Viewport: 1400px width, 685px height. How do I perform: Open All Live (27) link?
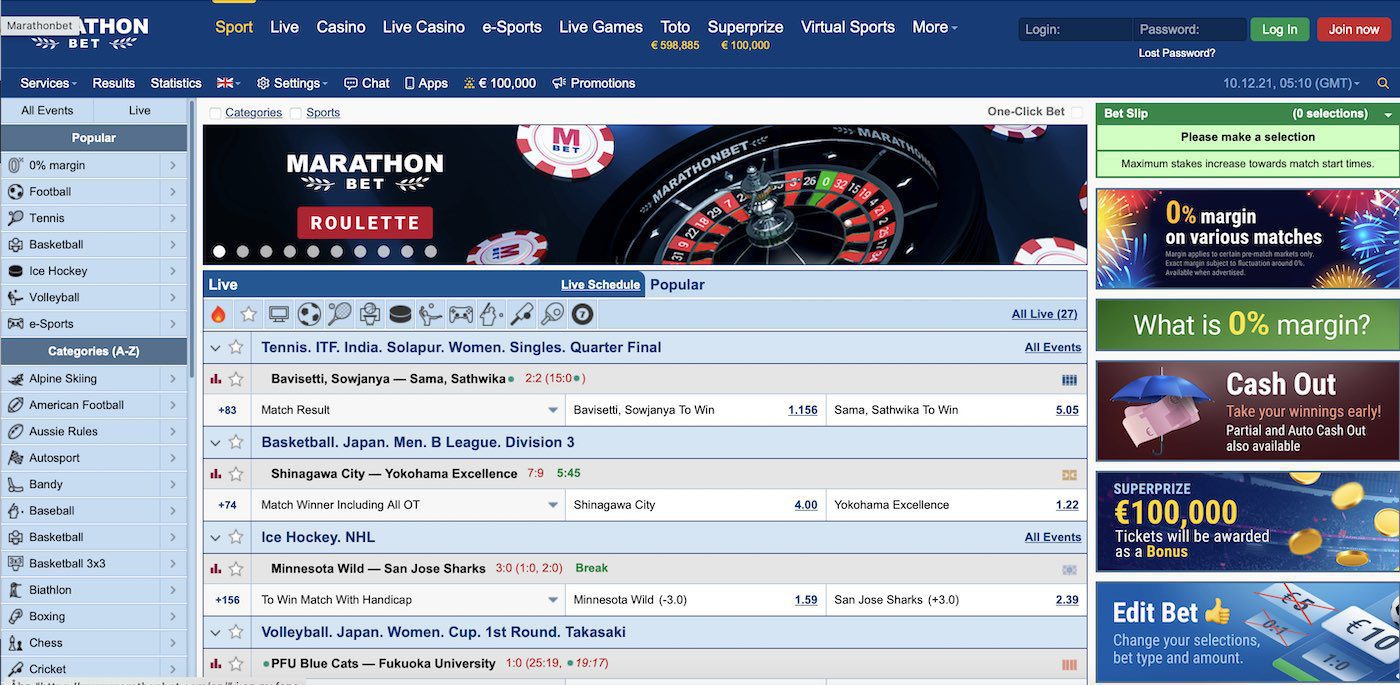pos(1044,314)
